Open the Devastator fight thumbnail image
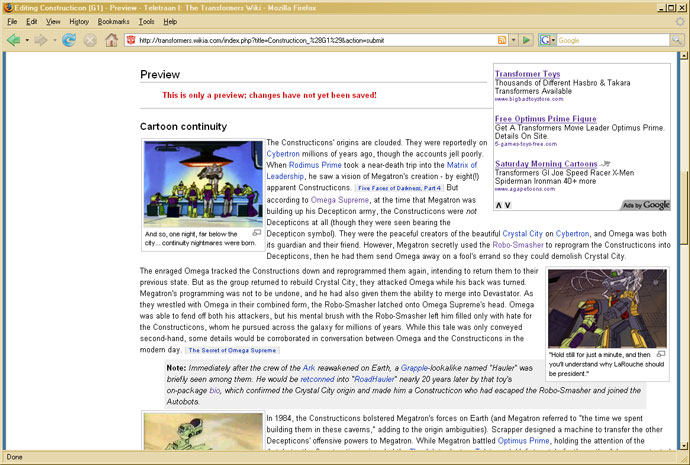This screenshot has height=465, width=690. [607, 308]
